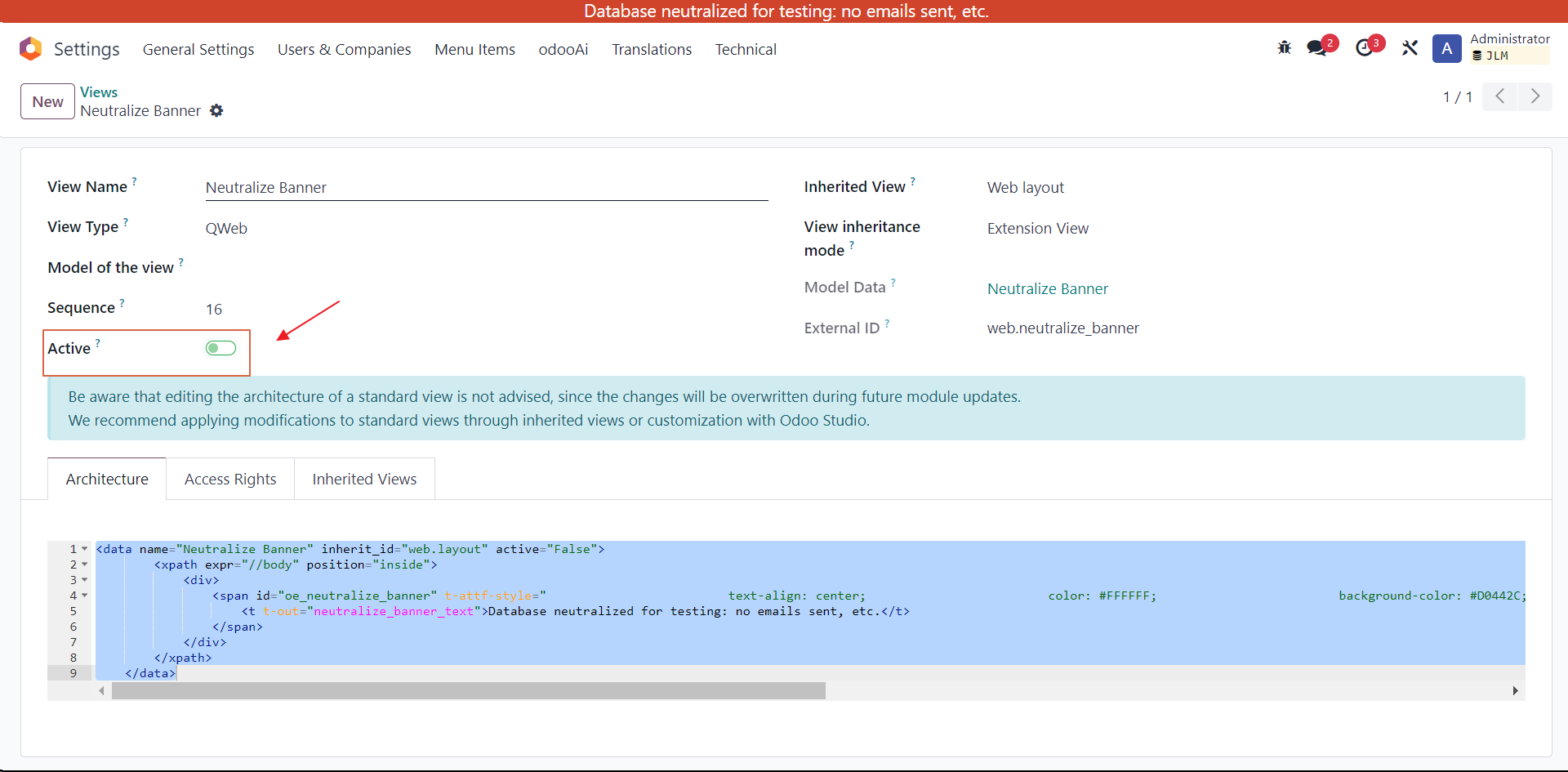Image resolution: width=1568 pixels, height=772 pixels.
Task: Open the Users & Companies menu
Action: click(345, 49)
